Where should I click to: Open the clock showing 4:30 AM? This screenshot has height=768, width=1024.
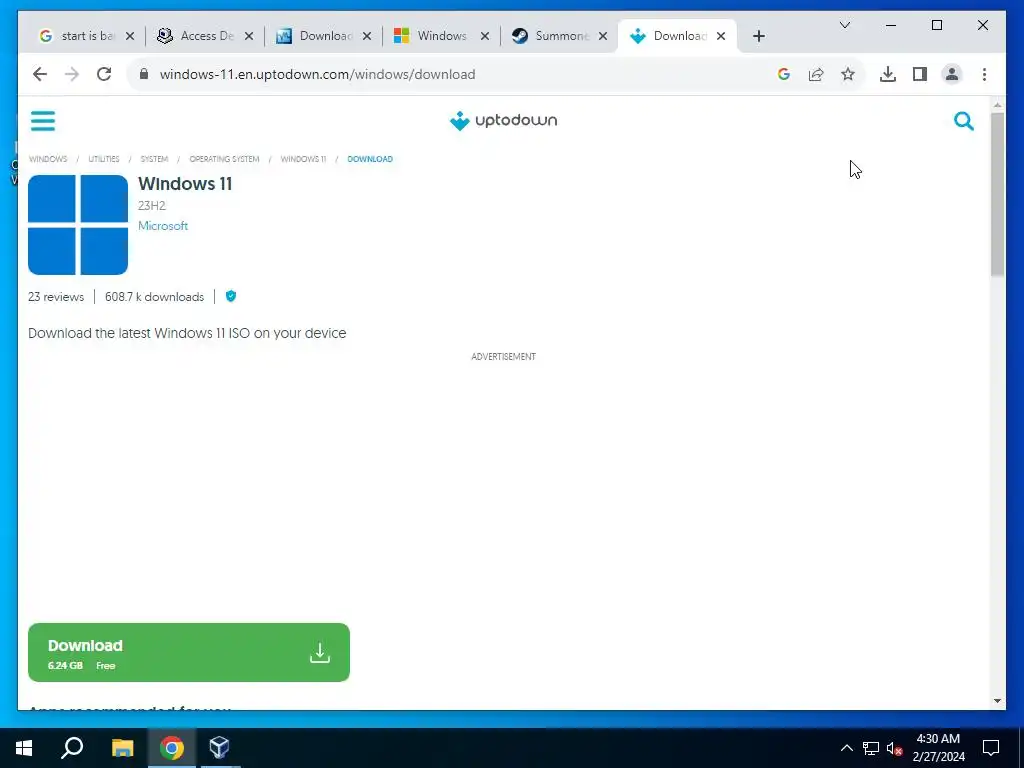click(x=938, y=748)
